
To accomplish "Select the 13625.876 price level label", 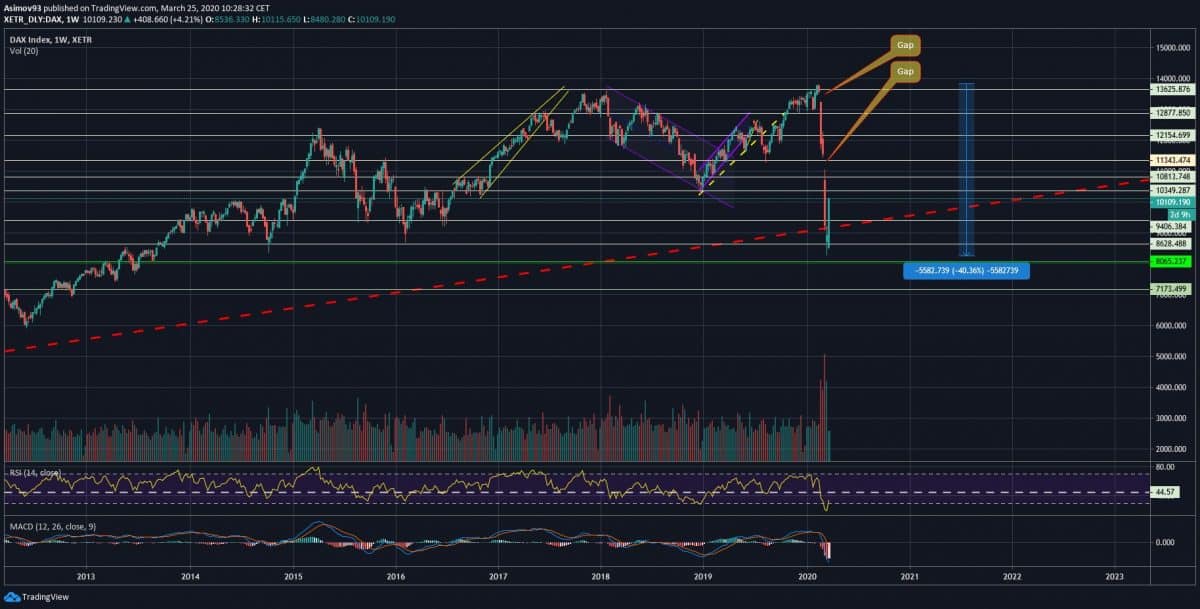I will click(x=1169, y=89).
